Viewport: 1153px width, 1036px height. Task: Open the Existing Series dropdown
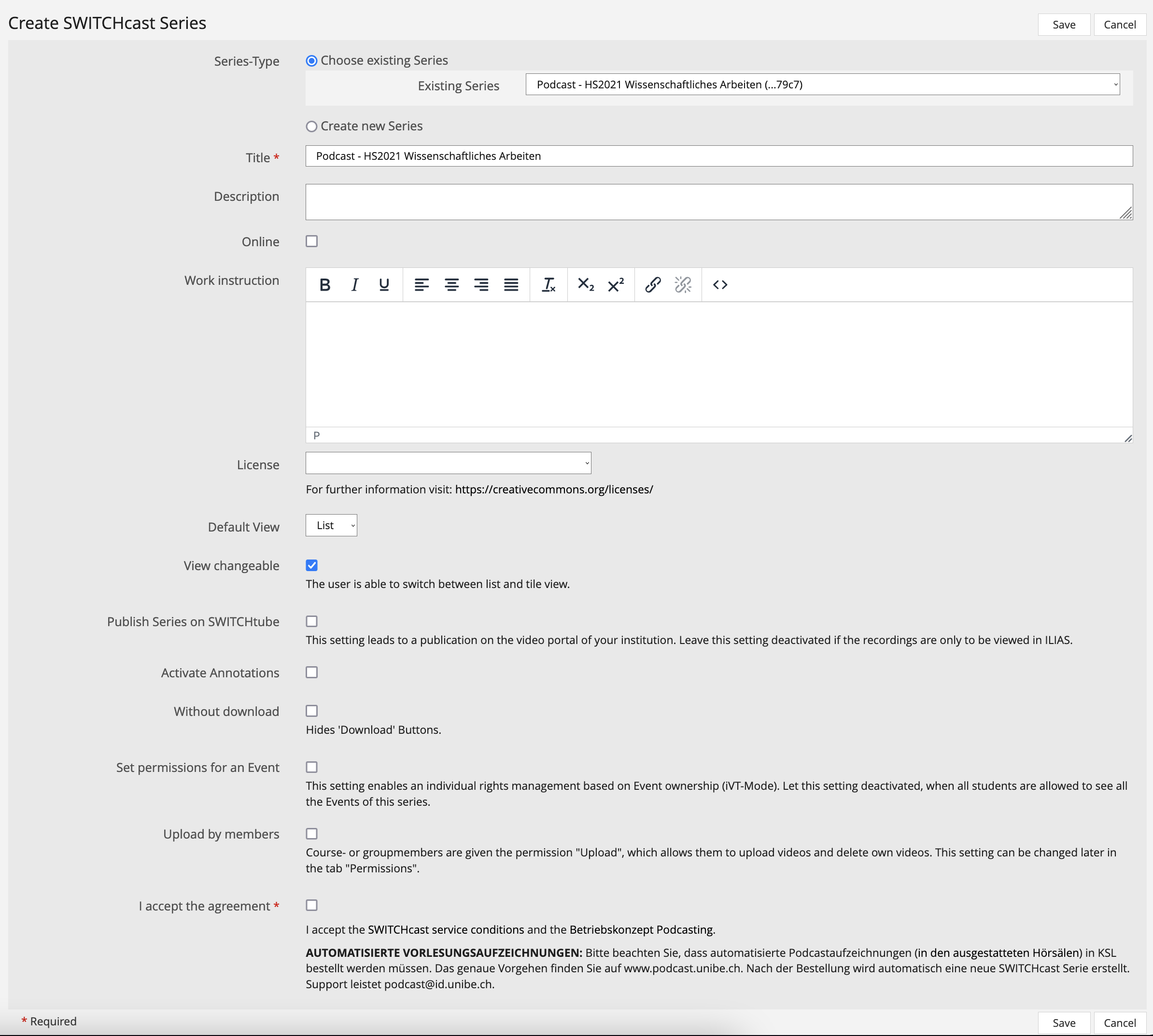(x=822, y=85)
